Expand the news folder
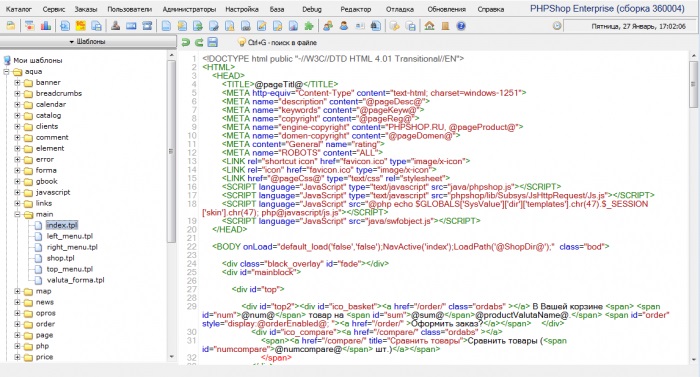700x377 pixels. [x=17, y=302]
